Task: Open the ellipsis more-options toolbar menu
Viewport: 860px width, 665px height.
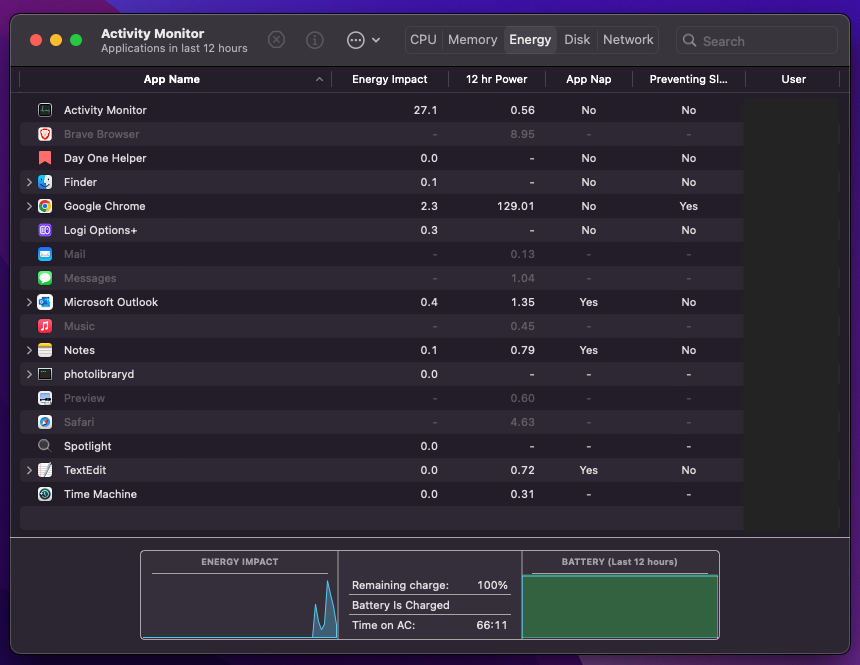Action: pos(363,40)
